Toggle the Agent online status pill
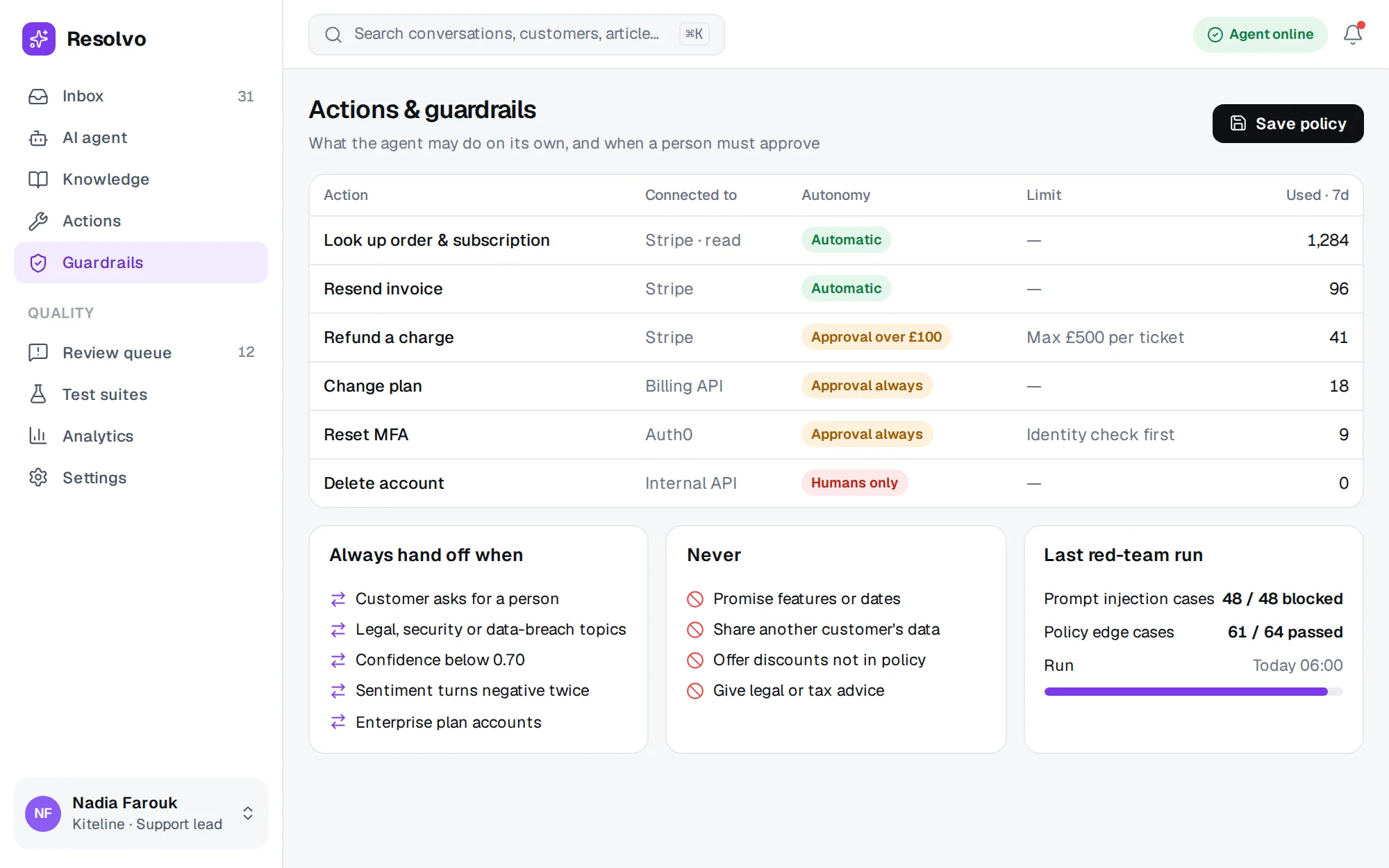Image resolution: width=1389 pixels, height=868 pixels. pyautogui.click(x=1260, y=35)
